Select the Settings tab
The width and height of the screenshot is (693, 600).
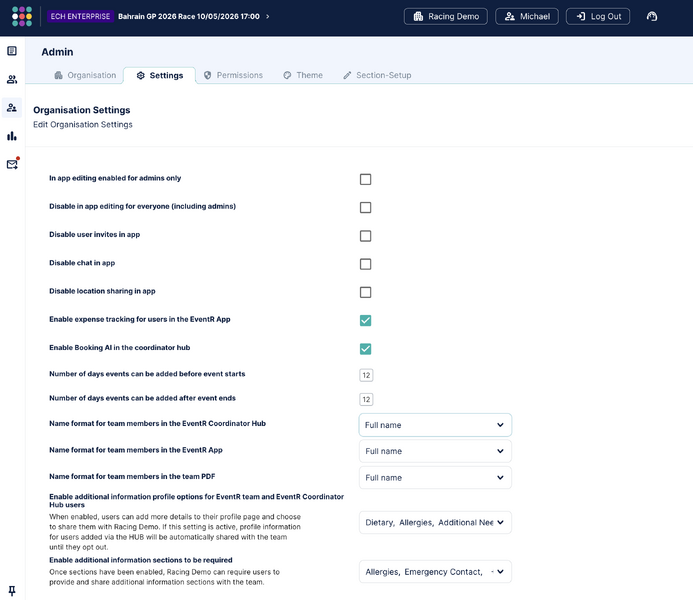(x=160, y=75)
